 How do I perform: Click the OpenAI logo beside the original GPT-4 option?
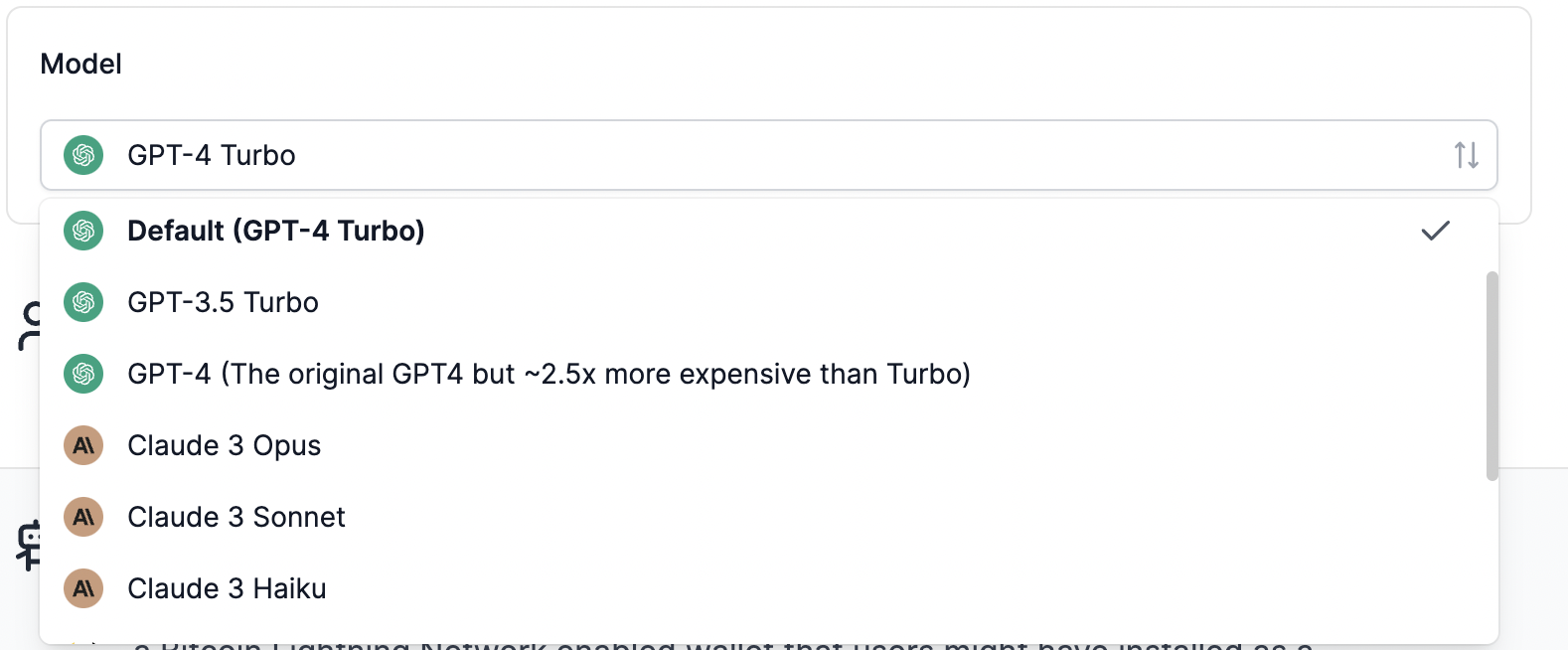[x=83, y=374]
